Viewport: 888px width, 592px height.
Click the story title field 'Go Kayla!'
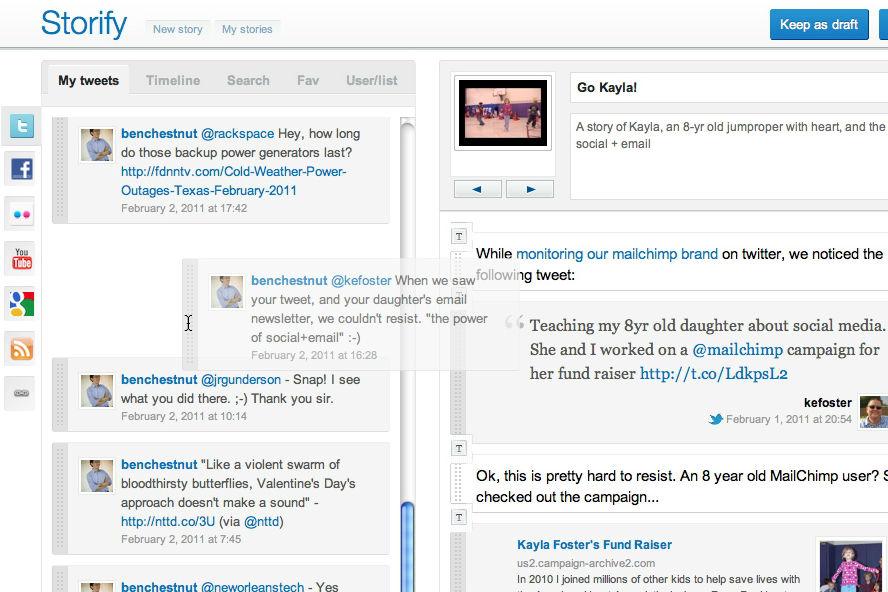[x=729, y=87]
